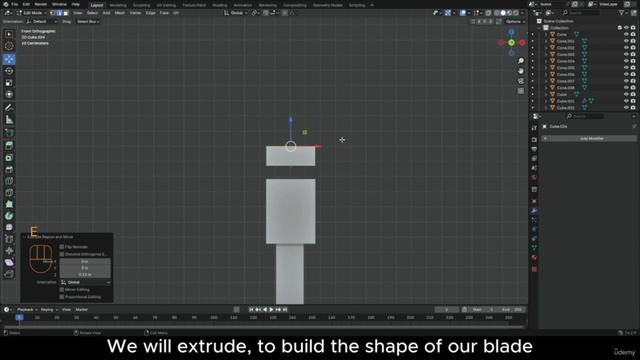
Task: Click the Move Z value field
Action: (85, 275)
